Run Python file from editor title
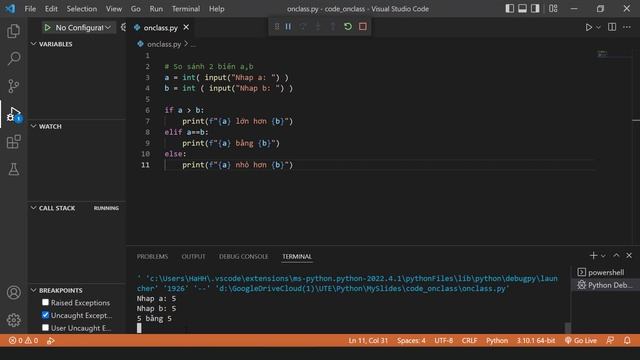The width and height of the screenshot is (640, 360). pyautogui.click(x=589, y=27)
